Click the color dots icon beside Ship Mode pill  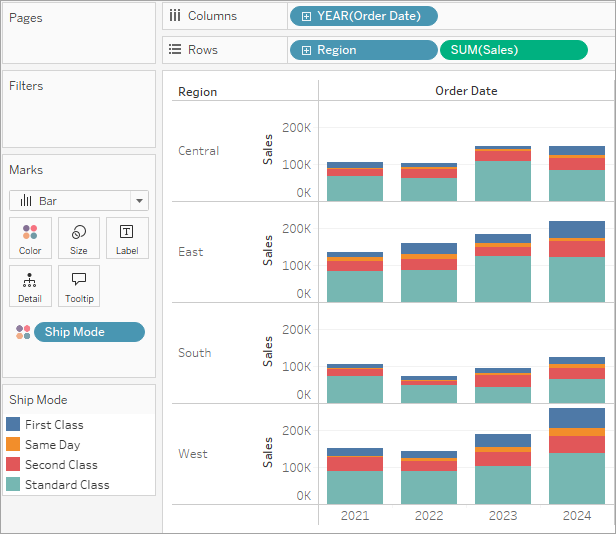(23, 332)
